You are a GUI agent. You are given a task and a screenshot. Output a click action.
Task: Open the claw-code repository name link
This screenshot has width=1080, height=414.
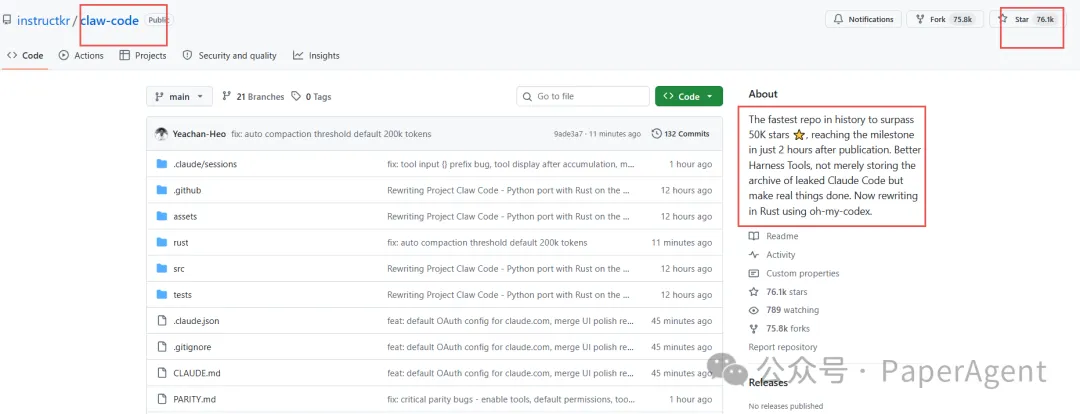point(110,20)
